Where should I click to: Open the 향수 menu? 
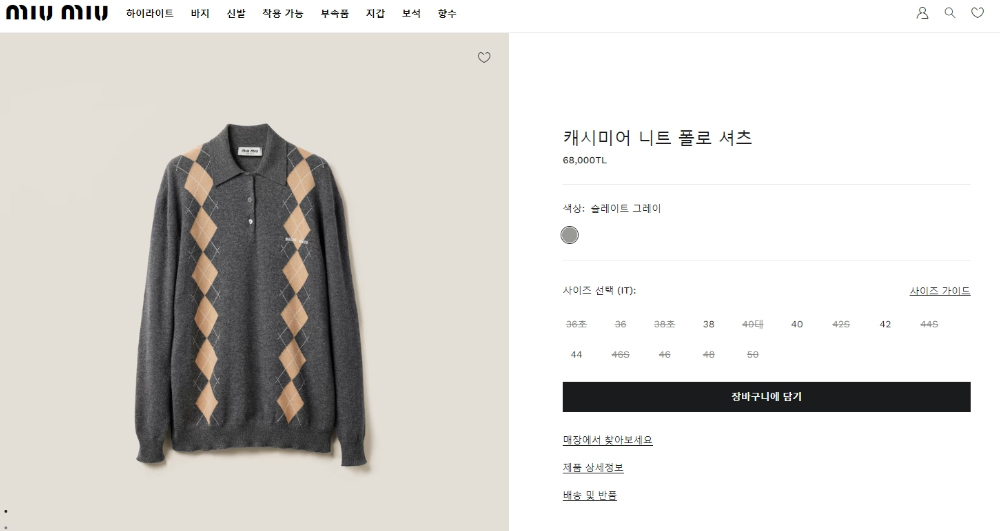point(447,13)
